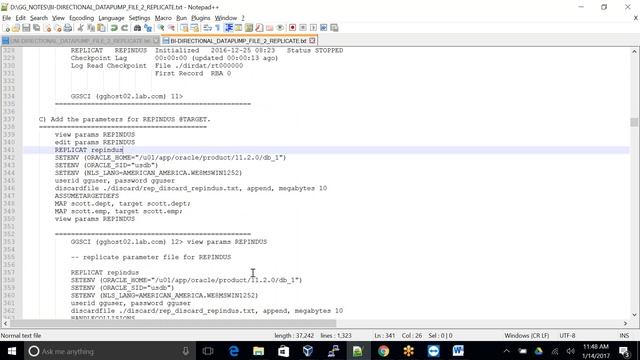This screenshot has height=360, width=640.
Task: Show the Document Map panel icon
Action: [249, 28]
